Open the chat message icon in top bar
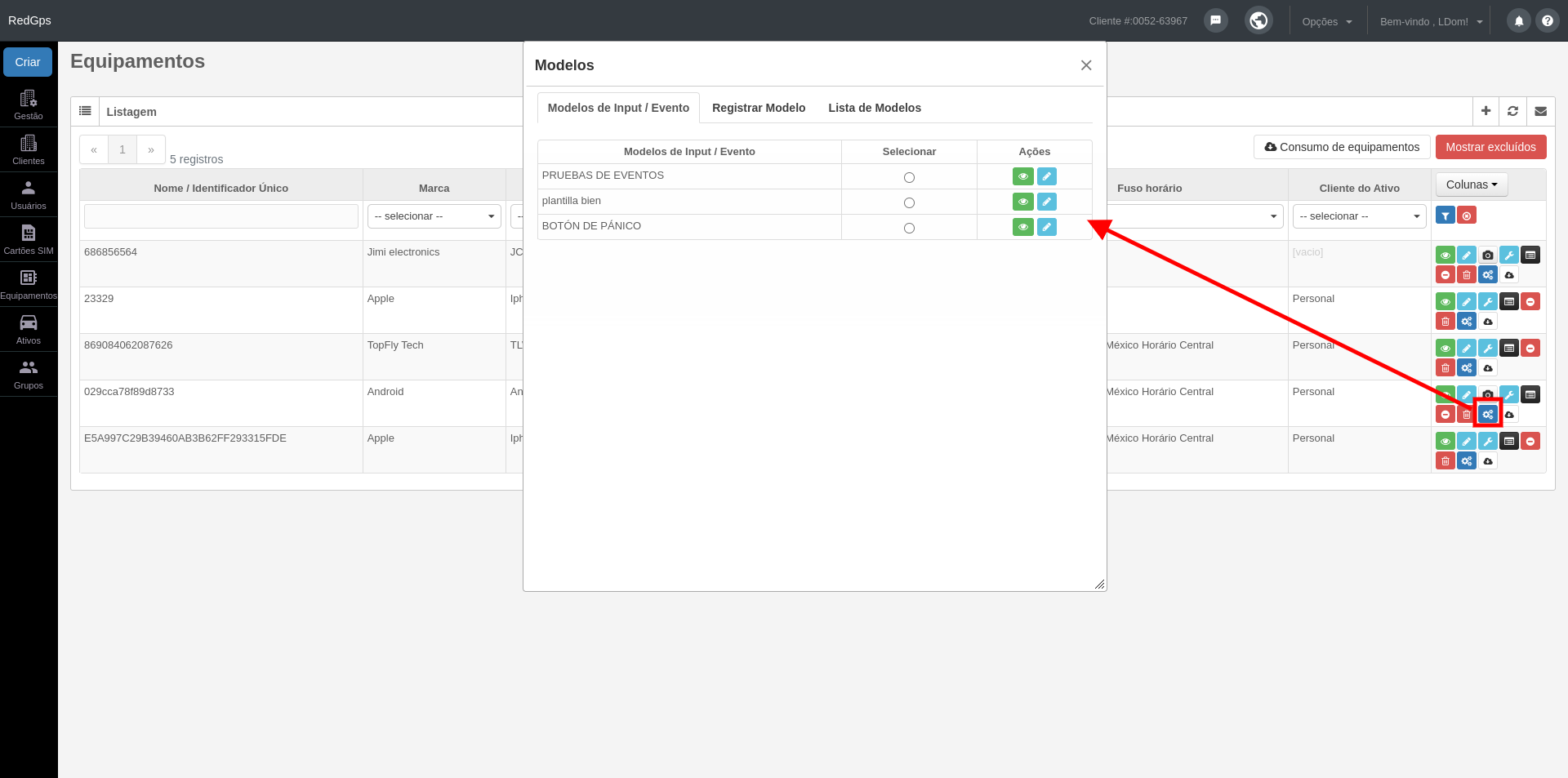1568x778 pixels. click(x=1215, y=20)
